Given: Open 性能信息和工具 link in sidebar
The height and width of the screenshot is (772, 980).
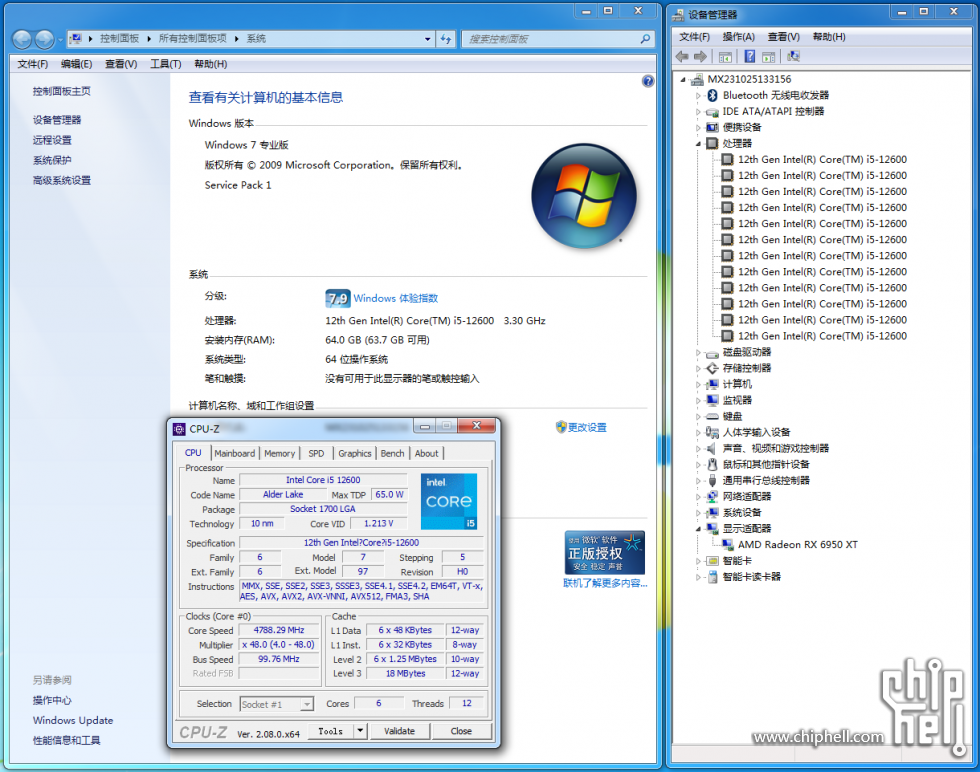Looking at the screenshot, I should [67, 740].
